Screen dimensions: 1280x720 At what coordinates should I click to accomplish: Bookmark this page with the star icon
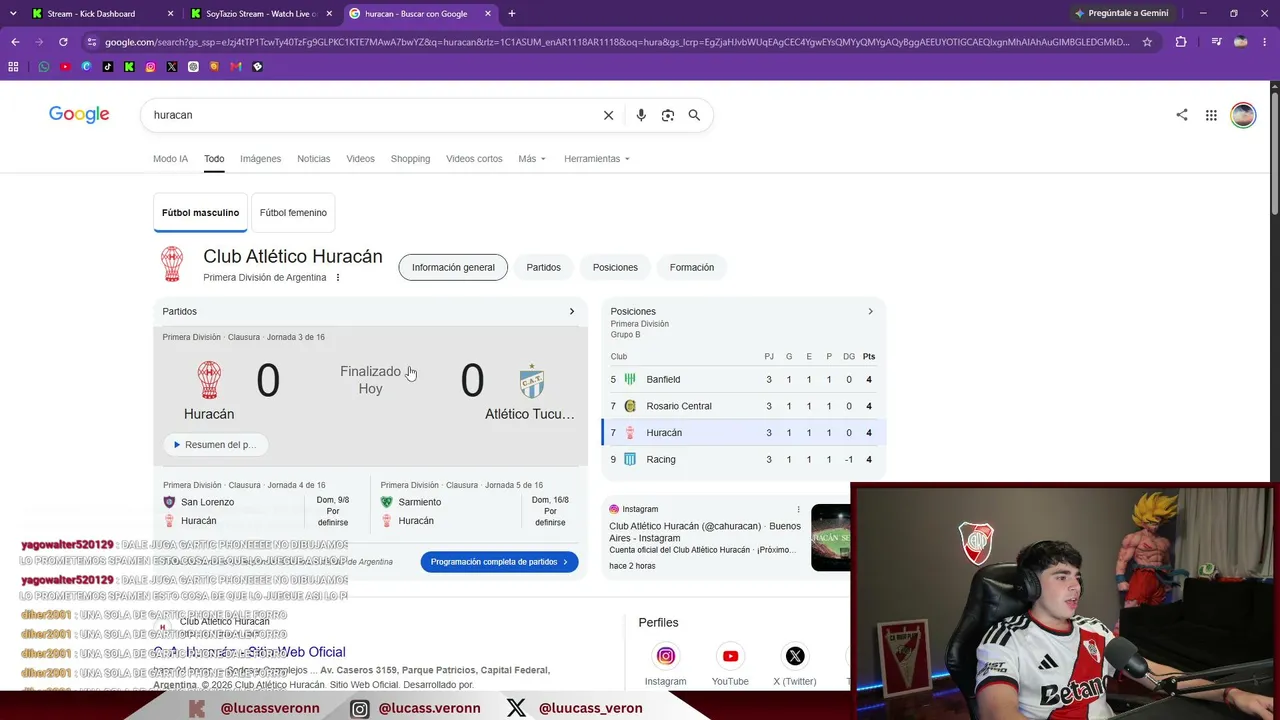coord(1147,42)
